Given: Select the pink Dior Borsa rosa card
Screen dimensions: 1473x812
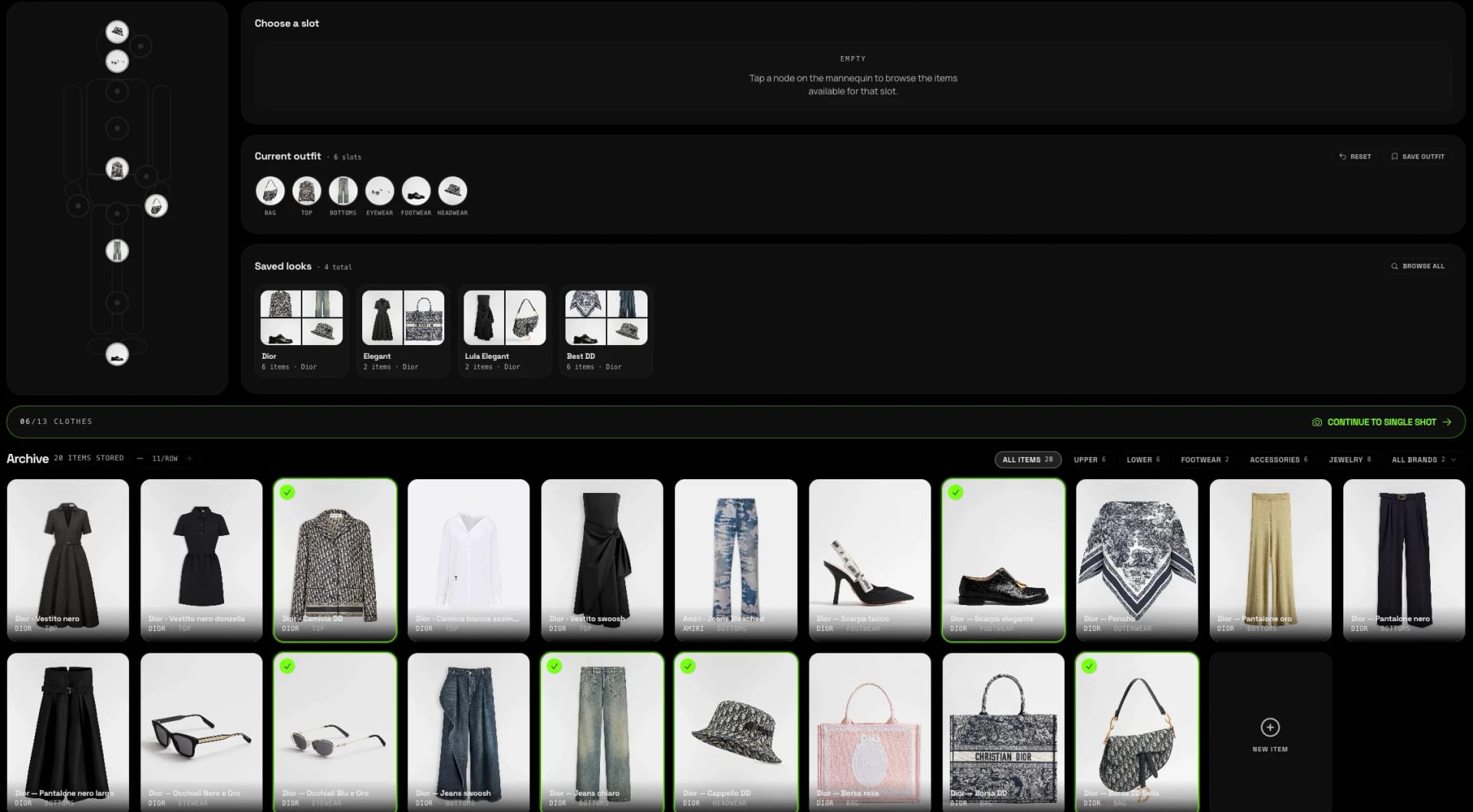Looking at the screenshot, I should point(870,732).
